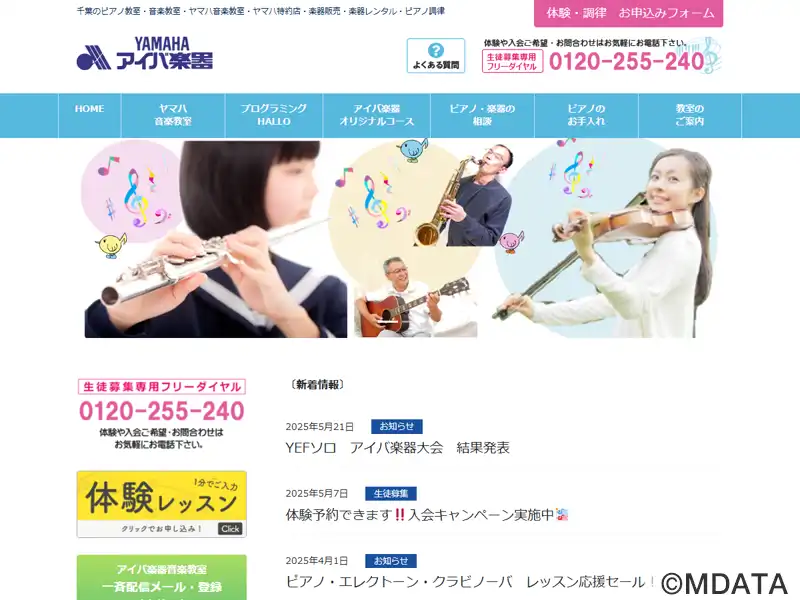Open the YEFソロ アイバ楽器大会 結果発表 article
This screenshot has width=800, height=600.
coord(397,448)
